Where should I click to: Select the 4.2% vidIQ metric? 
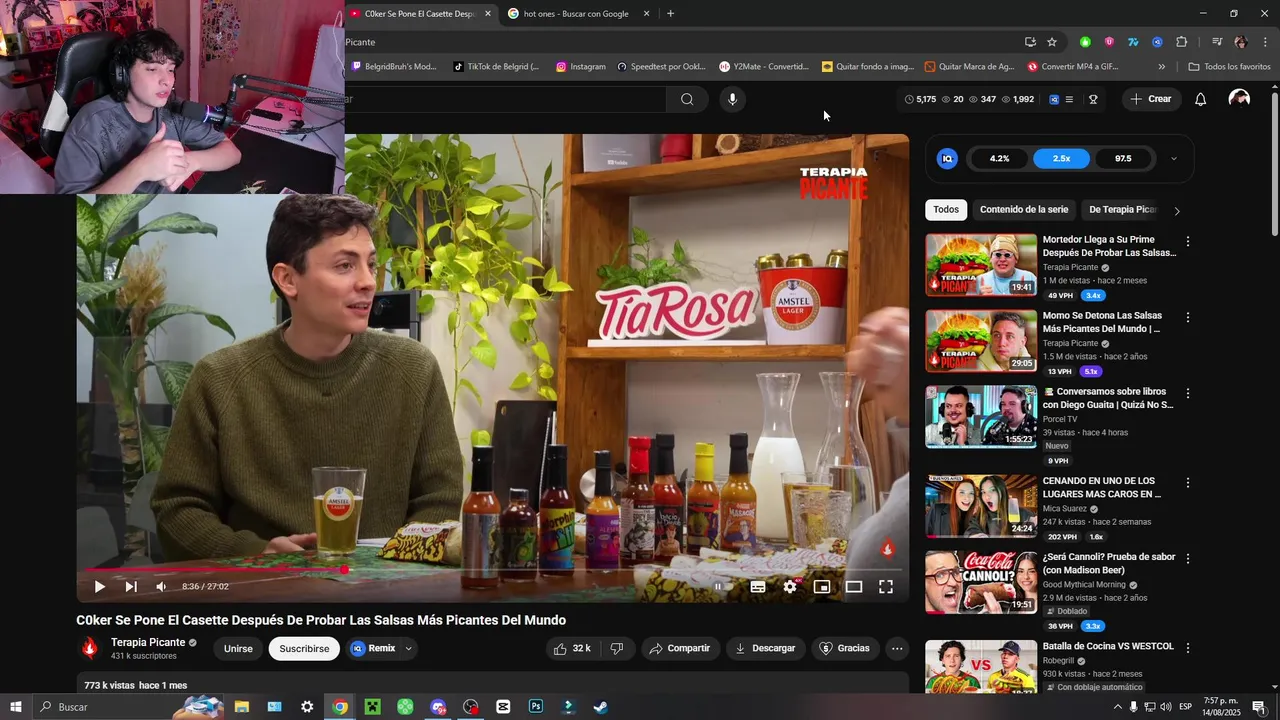pyautogui.click(x=999, y=159)
